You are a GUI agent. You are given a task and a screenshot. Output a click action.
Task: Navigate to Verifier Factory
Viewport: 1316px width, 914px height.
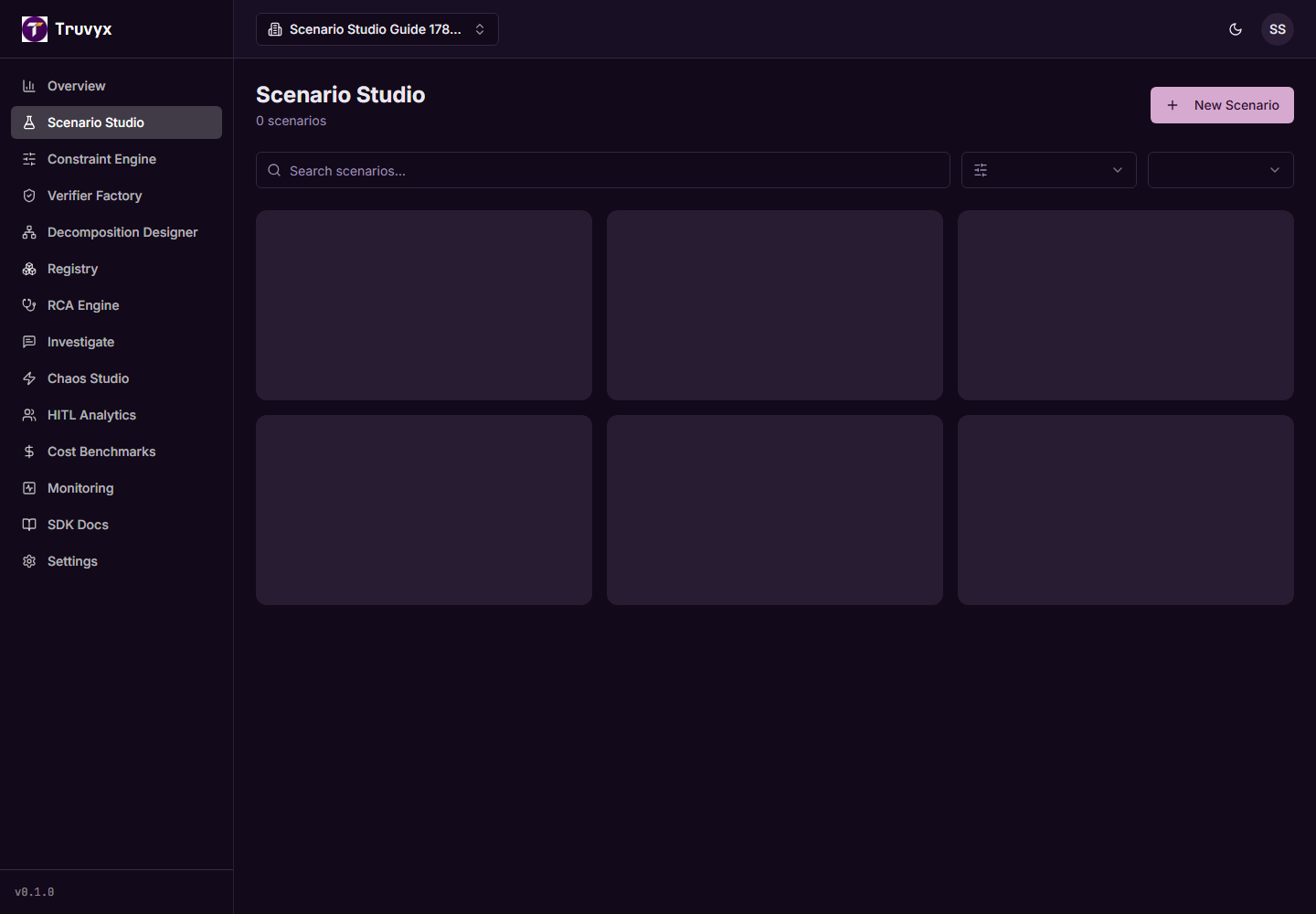click(116, 196)
